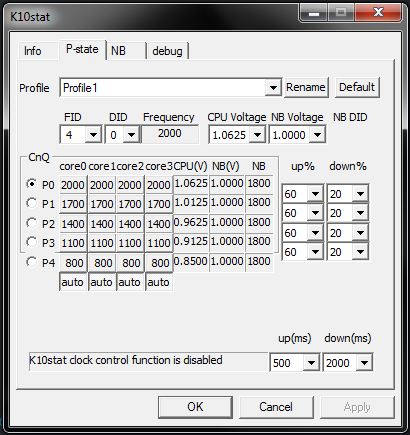Expand the CPU Voltage 1.0625 dropdown
The width and height of the screenshot is (410, 435).
257,135
